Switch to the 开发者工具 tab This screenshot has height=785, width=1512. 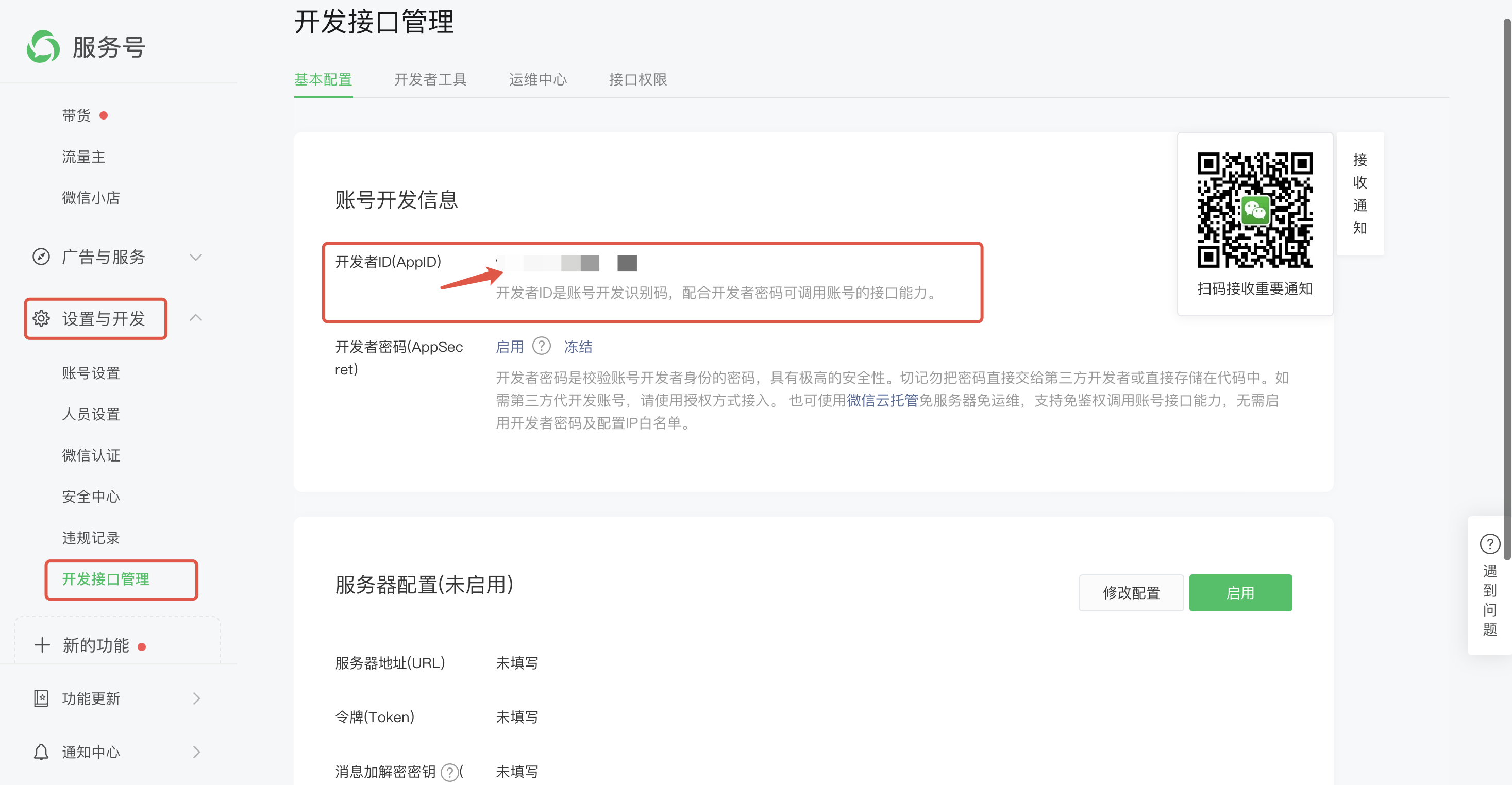click(x=430, y=79)
